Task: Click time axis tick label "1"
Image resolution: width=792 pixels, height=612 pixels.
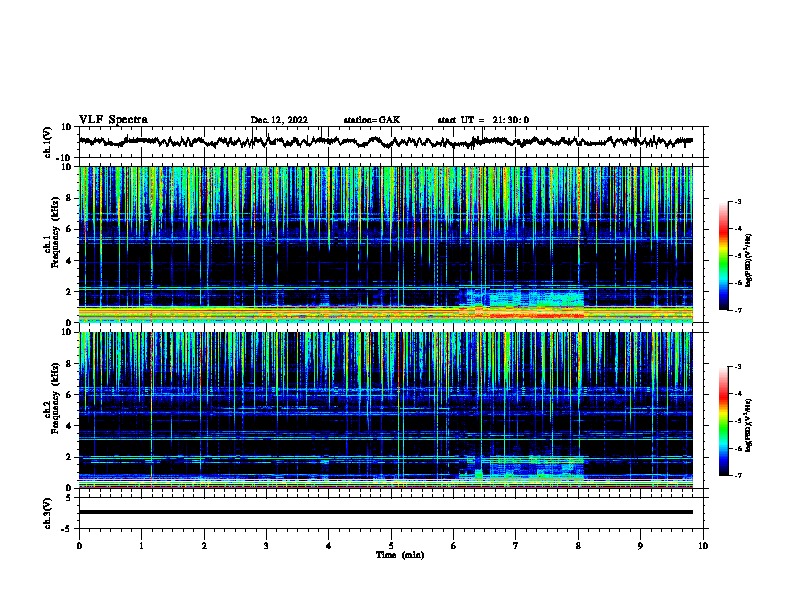Action: click(x=141, y=546)
